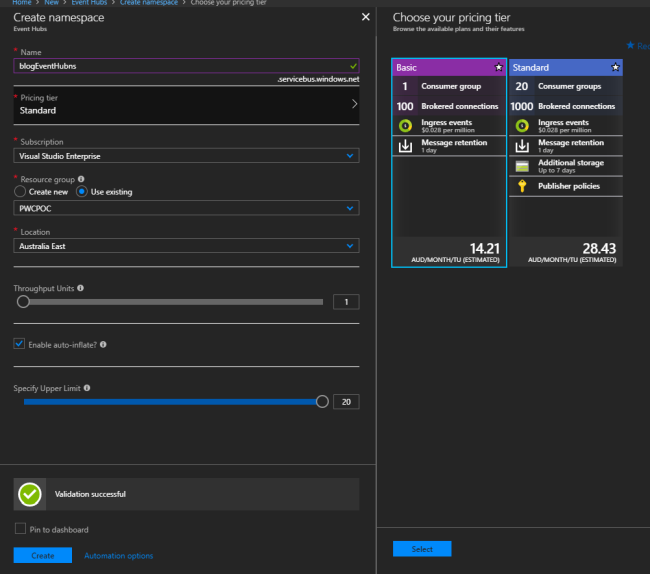The height and width of the screenshot is (574, 650).
Task: Click the Specify Upper Limit info icon
Action: 89,388
